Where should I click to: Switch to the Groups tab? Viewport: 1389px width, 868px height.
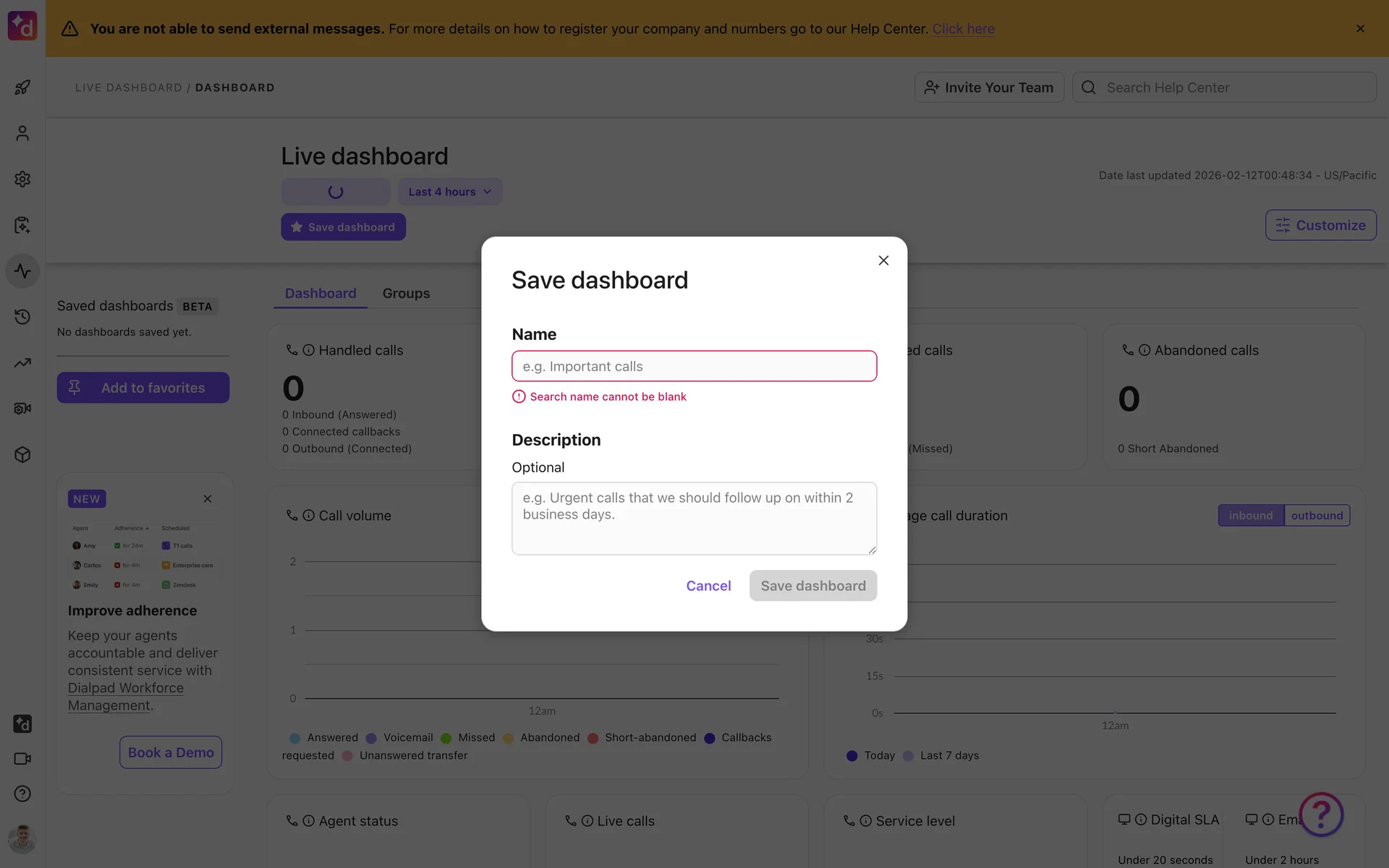coord(406,294)
